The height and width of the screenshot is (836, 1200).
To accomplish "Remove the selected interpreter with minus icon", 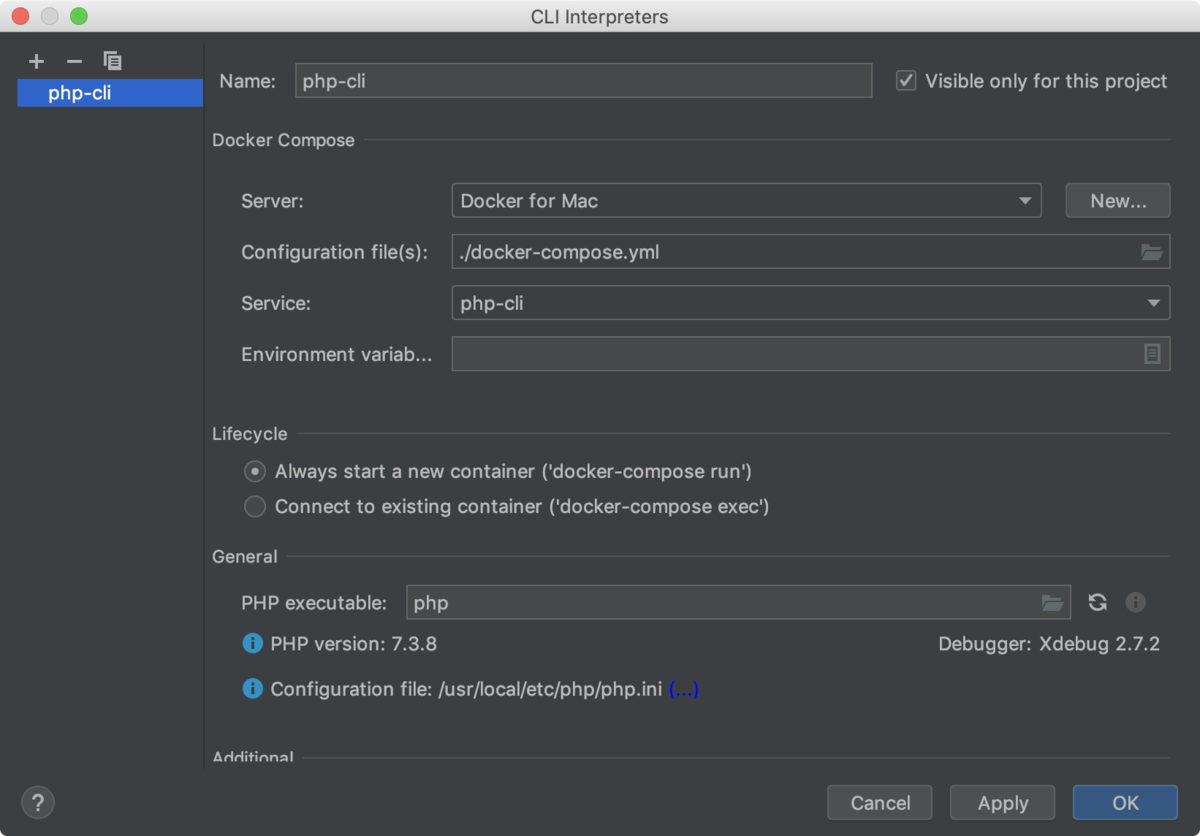I will [74, 61].
